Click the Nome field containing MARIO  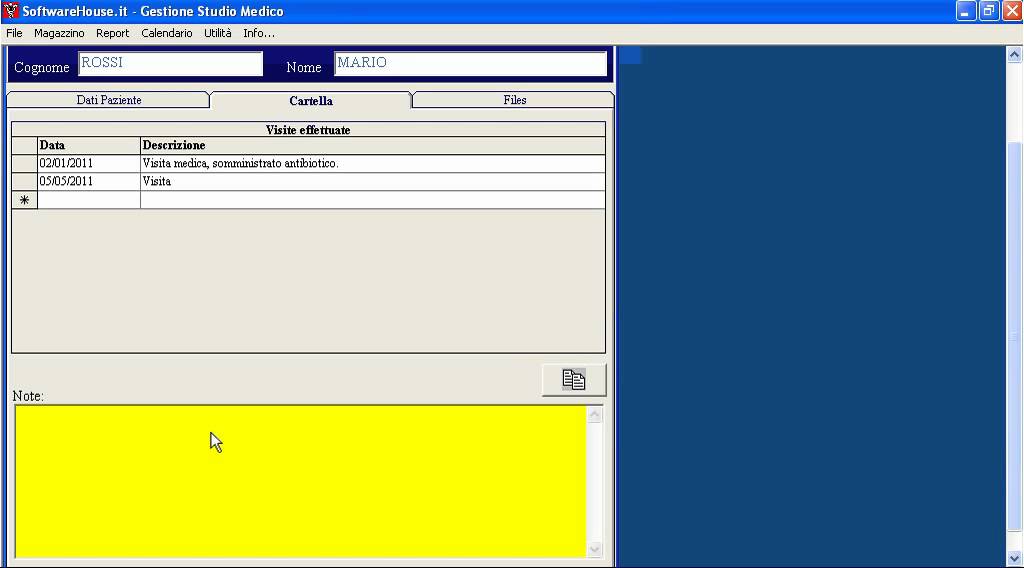click(470, 64)
